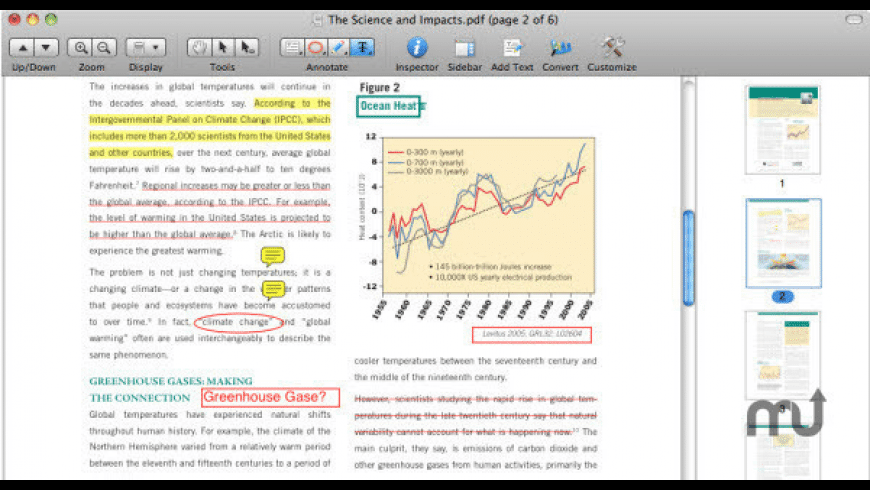The image size is (870, 490).
Task: Open the upper yellow note annotation
Action: [272, 256]
